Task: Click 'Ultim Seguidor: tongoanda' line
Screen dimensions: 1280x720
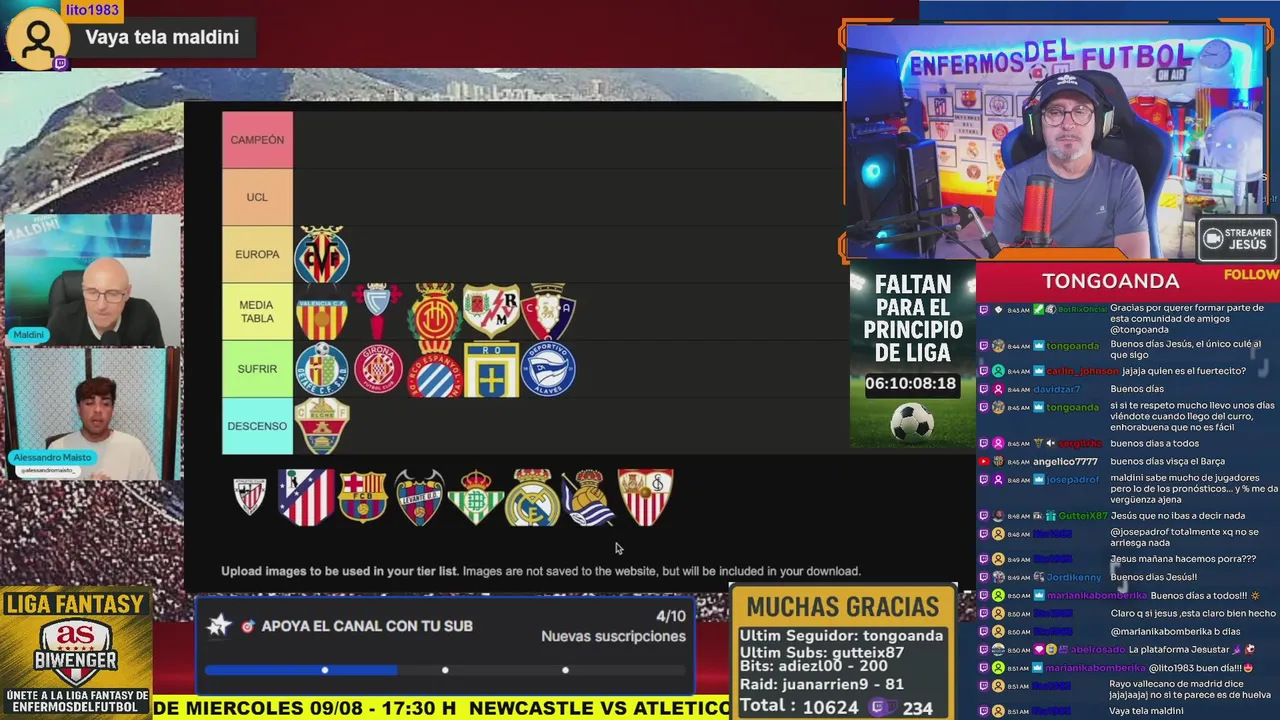Action: tap(841, 635)
